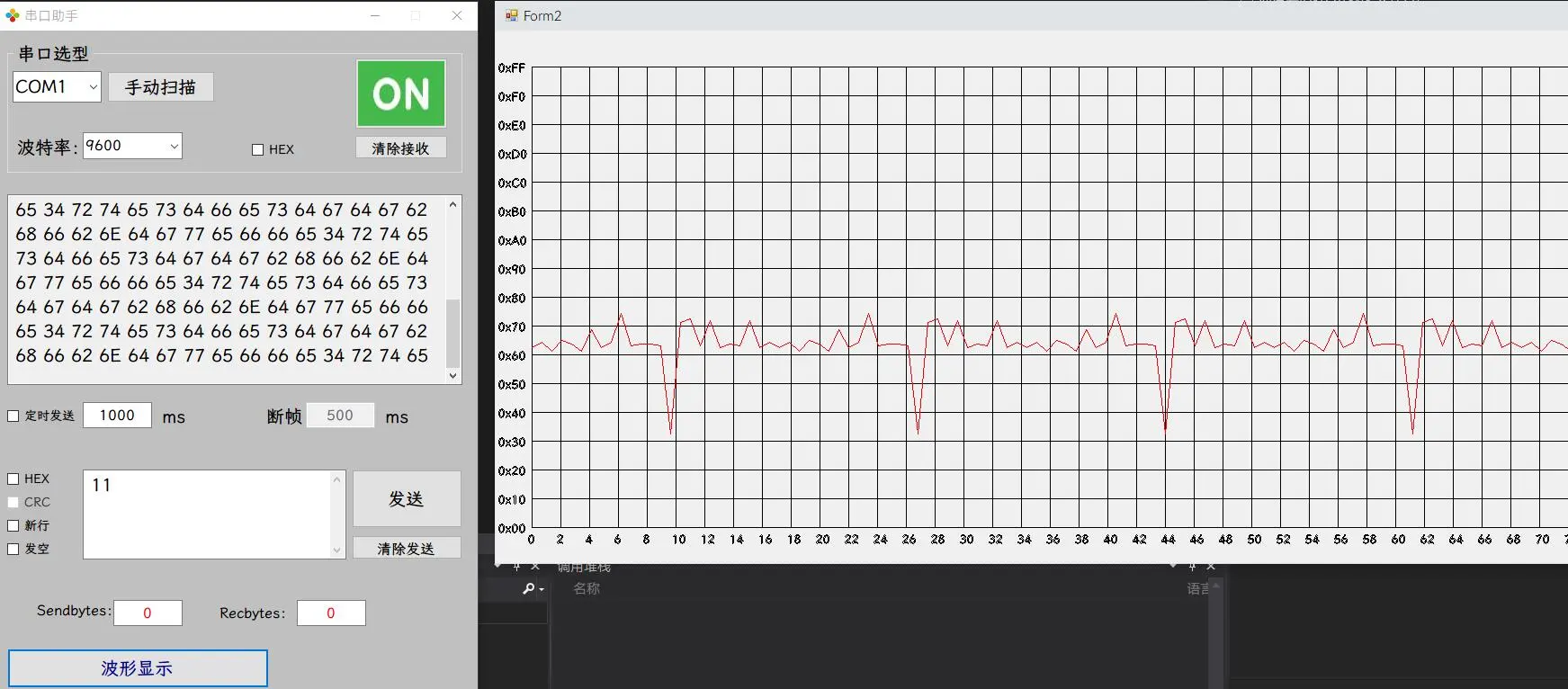This screenshot has width=1568, height=689.
Task: Enable the 定时发送 timed send checkbox
Action: click(13, 416)
